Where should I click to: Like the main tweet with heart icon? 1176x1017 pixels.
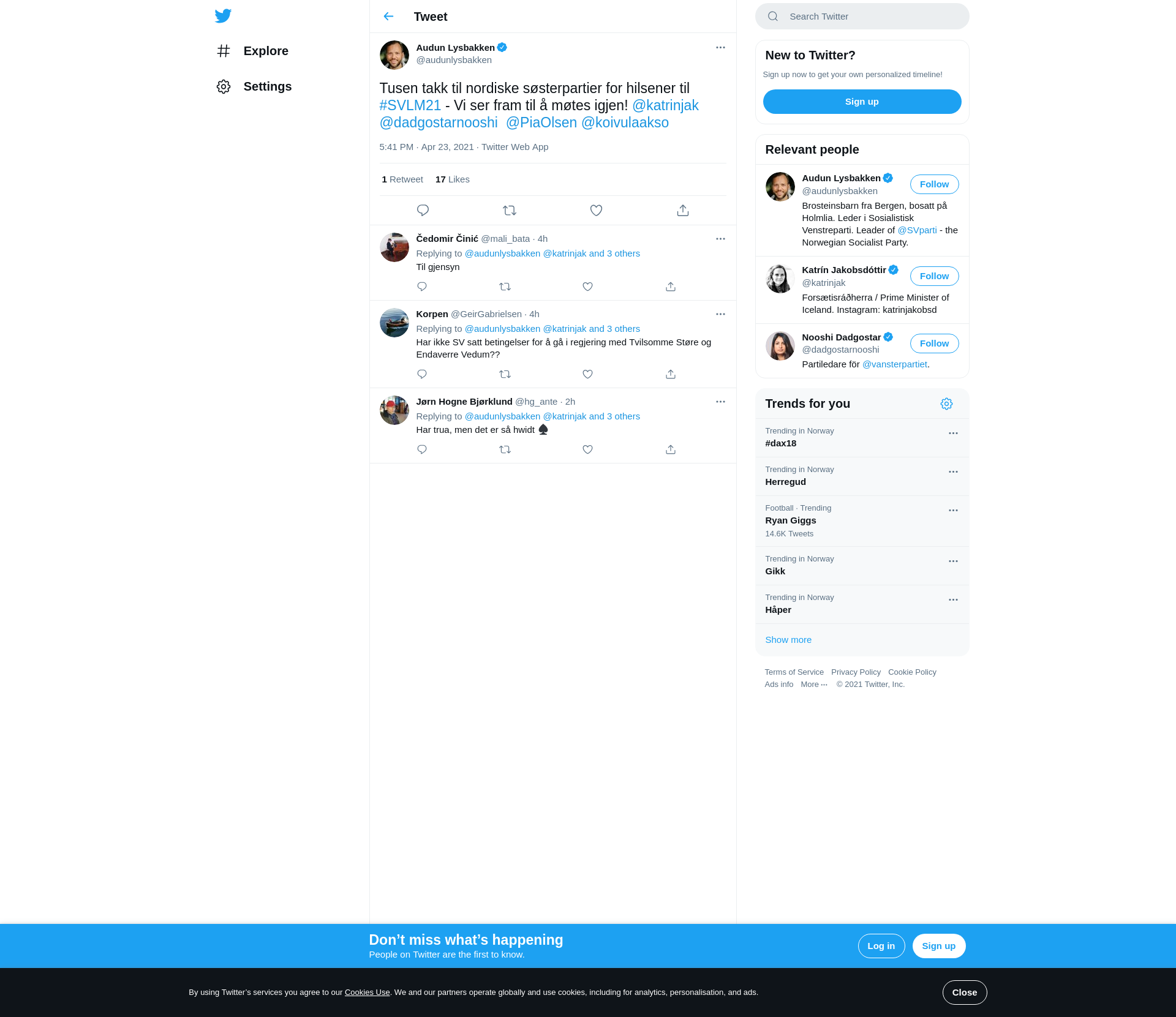point(596,211)
